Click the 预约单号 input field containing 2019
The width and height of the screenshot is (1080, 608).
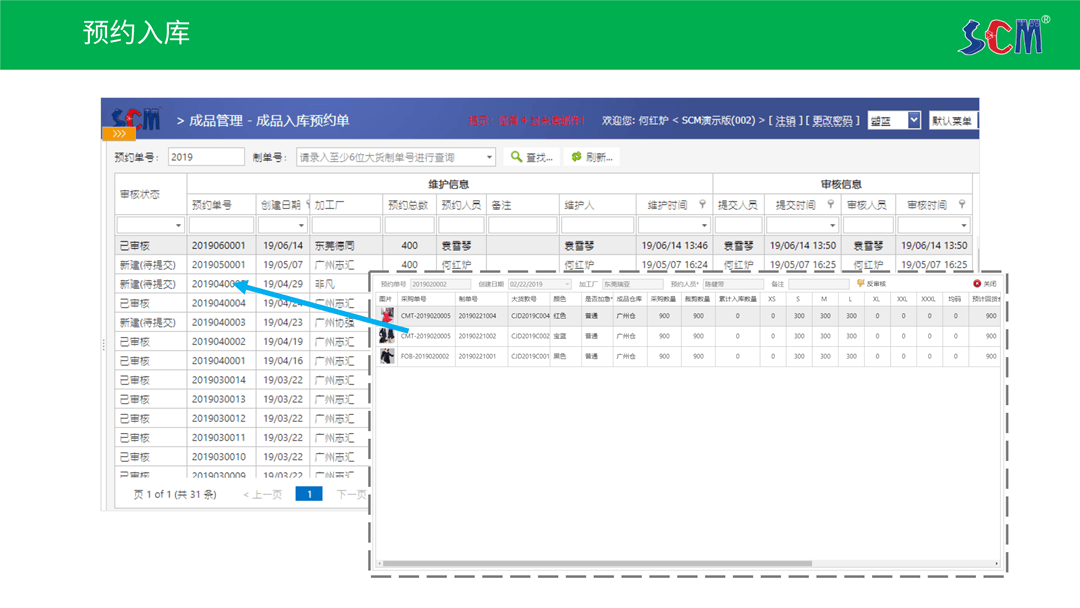point(205,157)
